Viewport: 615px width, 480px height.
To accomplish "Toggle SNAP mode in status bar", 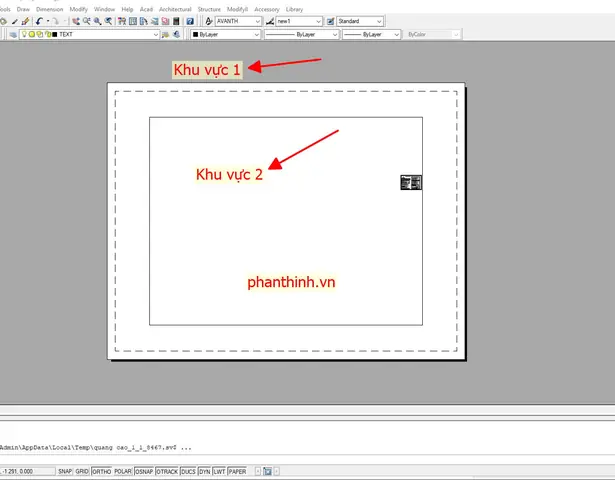I will (x=65, y=471).
